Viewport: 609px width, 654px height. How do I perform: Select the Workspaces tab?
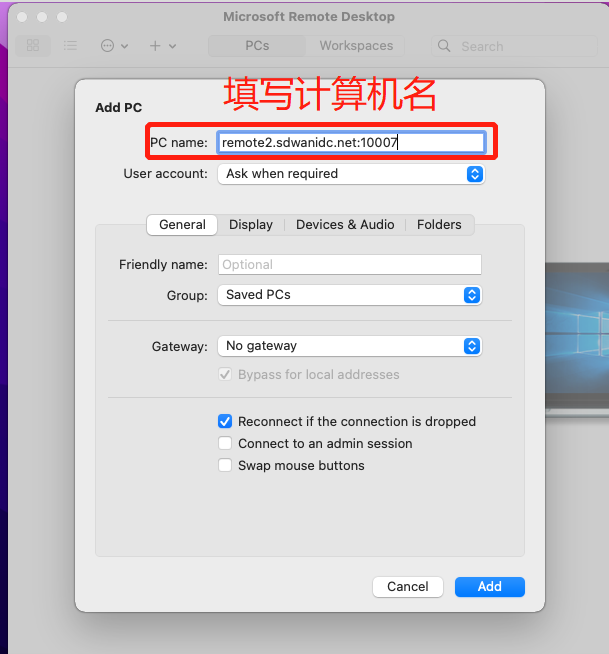[x=356, y=45]
